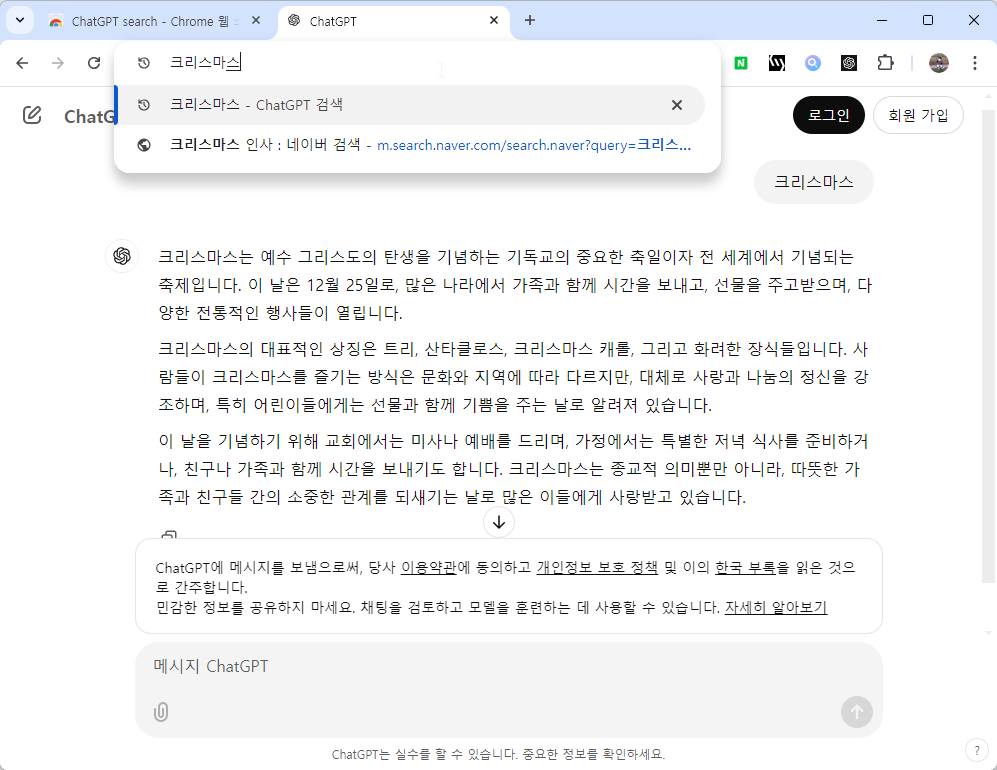This screenshot has width=997, height=770.
Task: Click the magnifier search extension icon
Action: point(812,62)
